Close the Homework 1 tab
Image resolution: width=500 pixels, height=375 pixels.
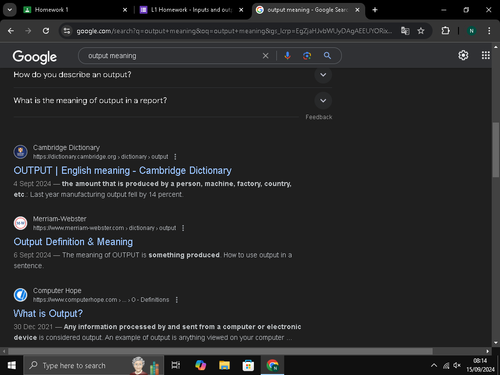125,10
